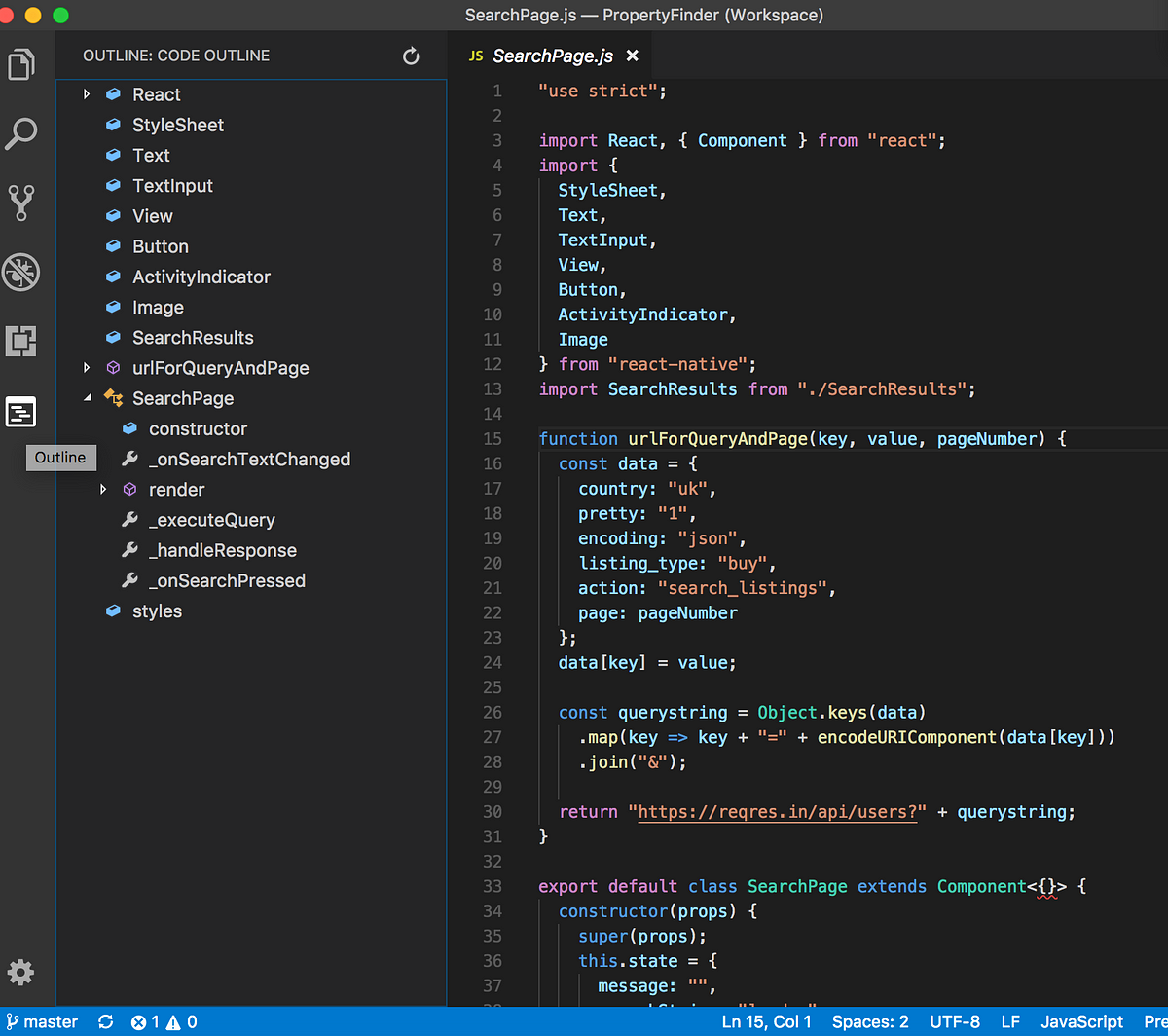Expand the render outline node
Viewport: 1168px width, 1036px height.
pyautogui.click(x=103, y=490)
